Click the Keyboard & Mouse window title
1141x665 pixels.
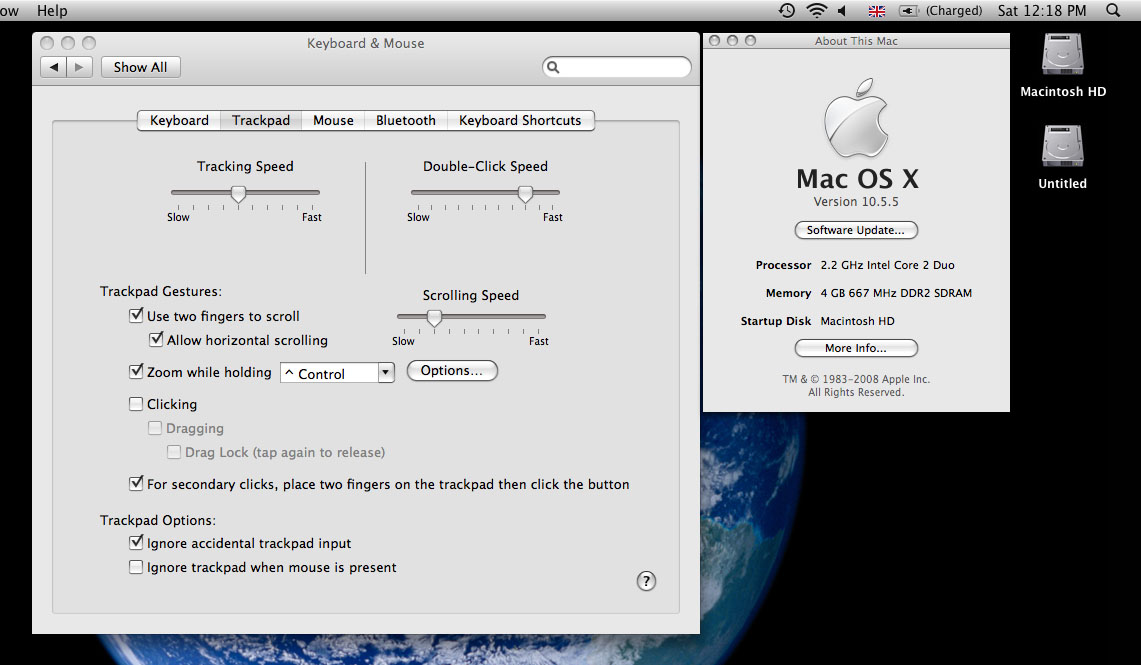365,43
